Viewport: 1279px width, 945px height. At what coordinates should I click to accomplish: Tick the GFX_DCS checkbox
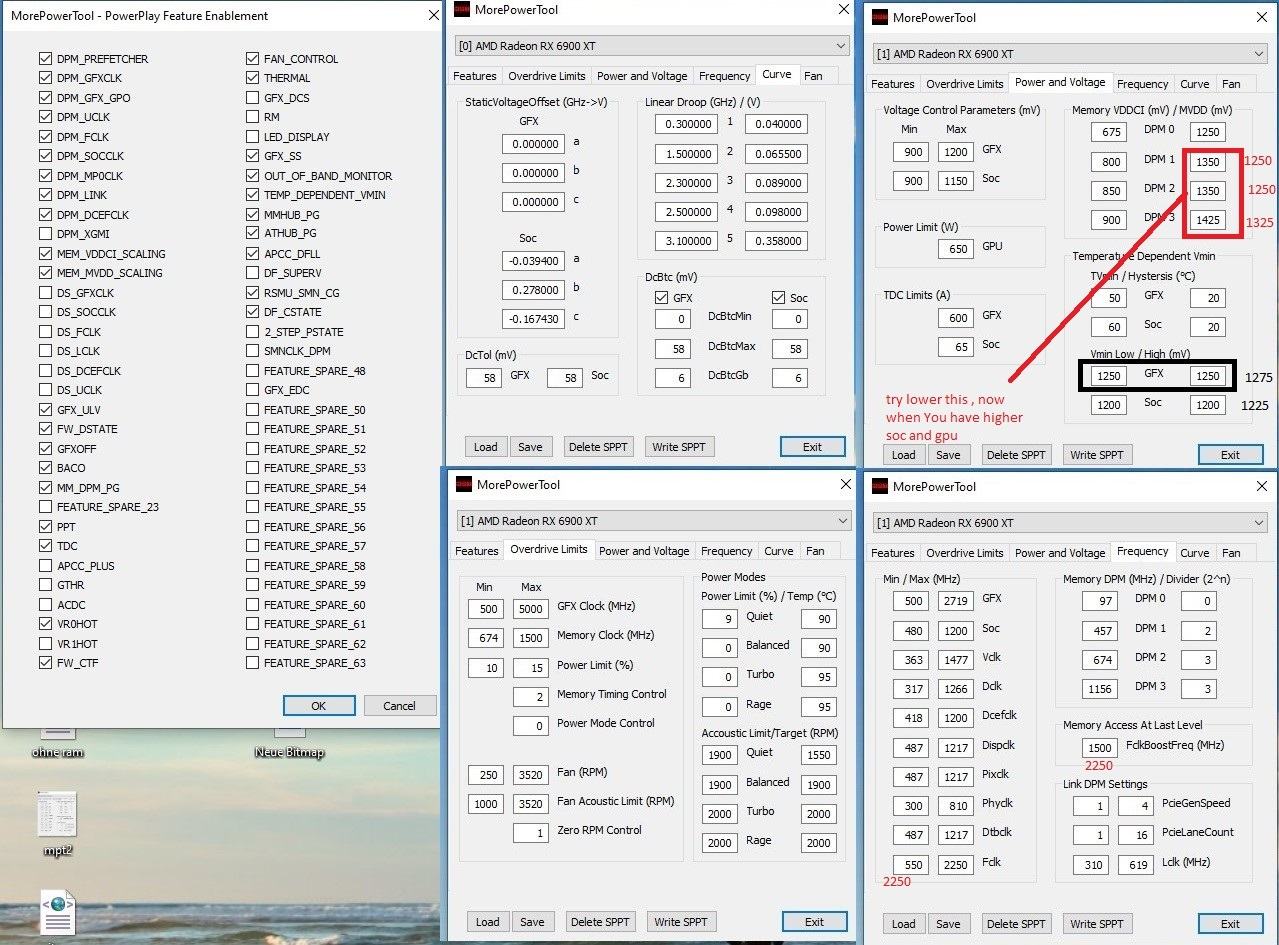point(252,98)
